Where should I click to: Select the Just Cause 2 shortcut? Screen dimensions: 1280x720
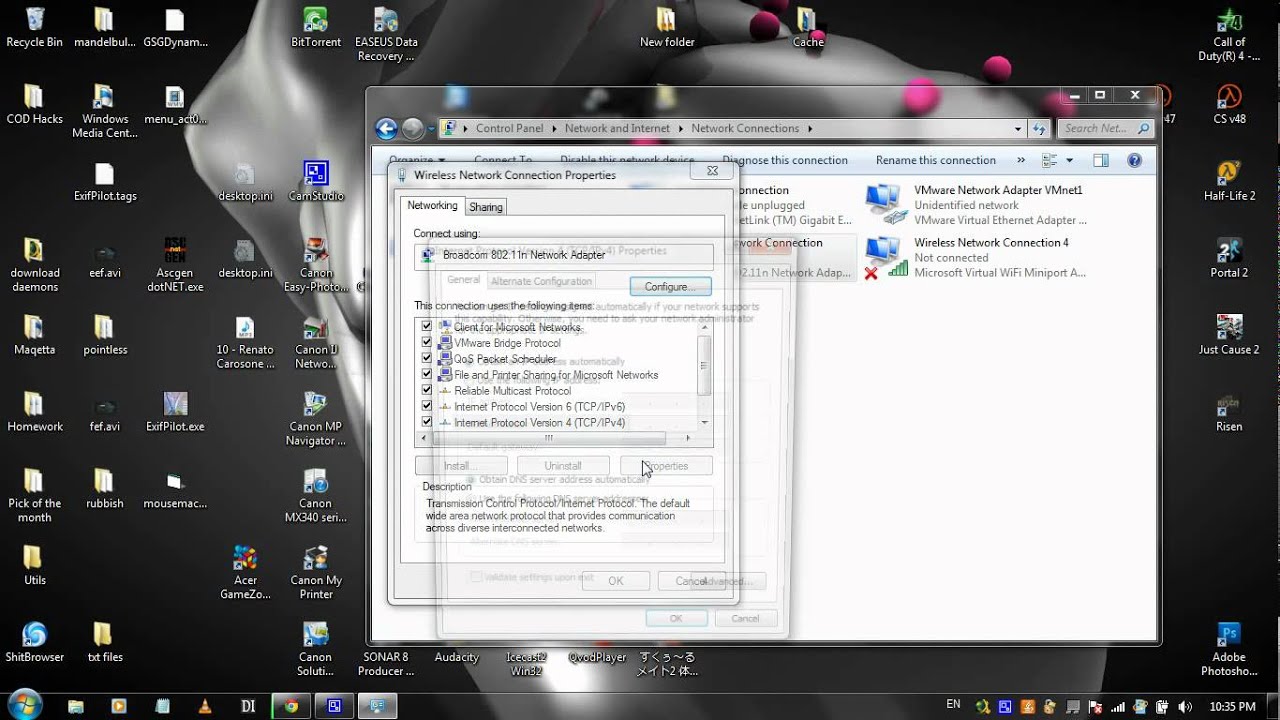1229,335
